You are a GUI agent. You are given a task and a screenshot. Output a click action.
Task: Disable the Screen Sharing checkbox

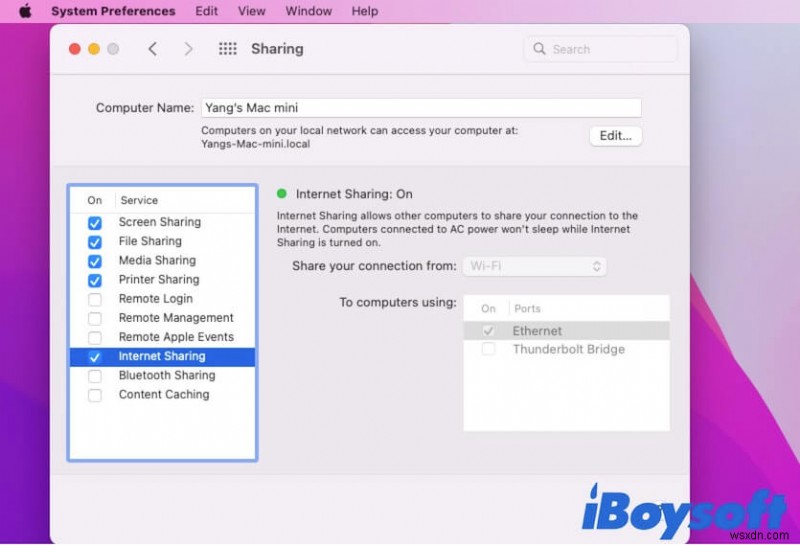coord(95,223)
